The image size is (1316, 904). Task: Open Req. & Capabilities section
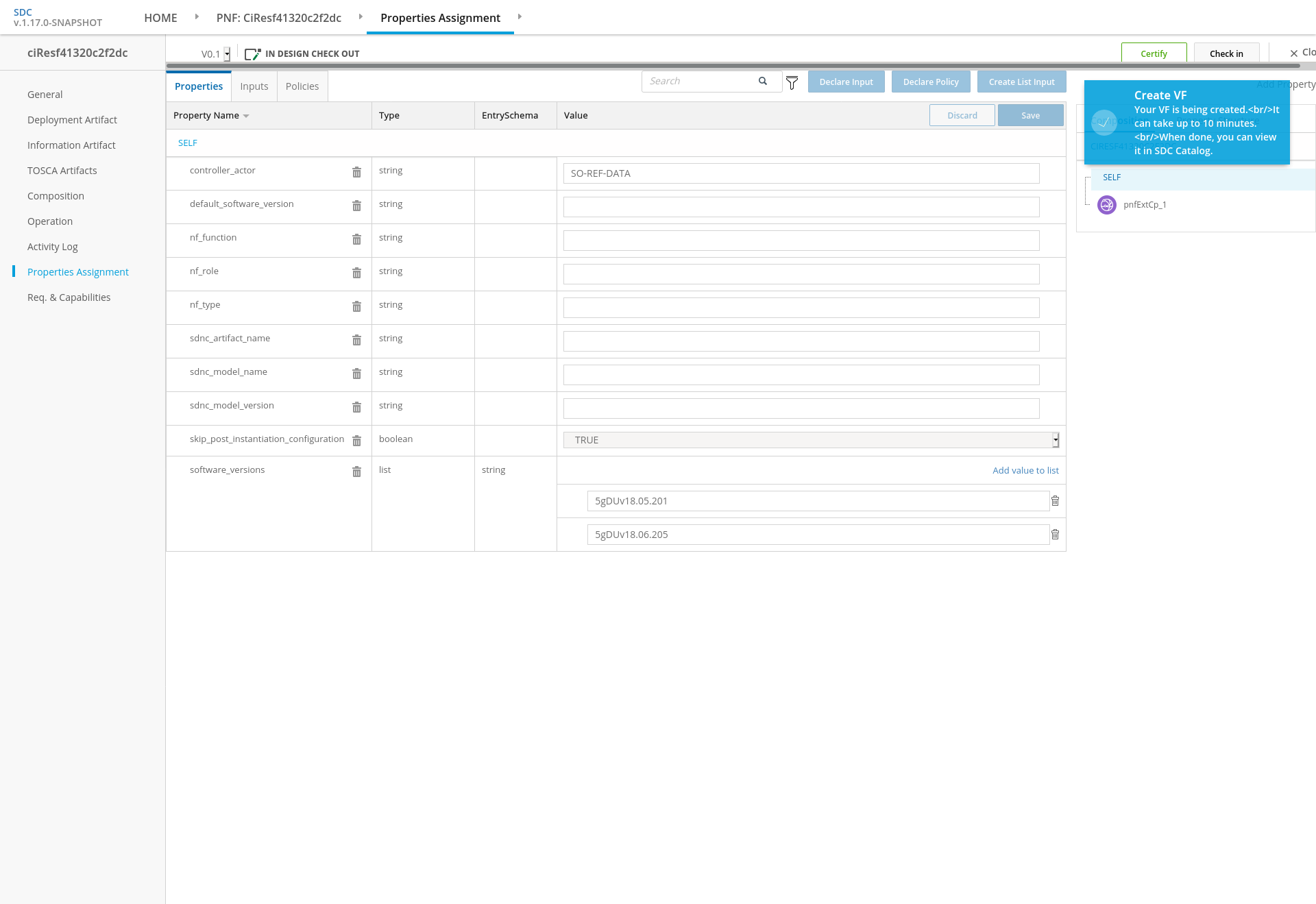click(69, 297)
